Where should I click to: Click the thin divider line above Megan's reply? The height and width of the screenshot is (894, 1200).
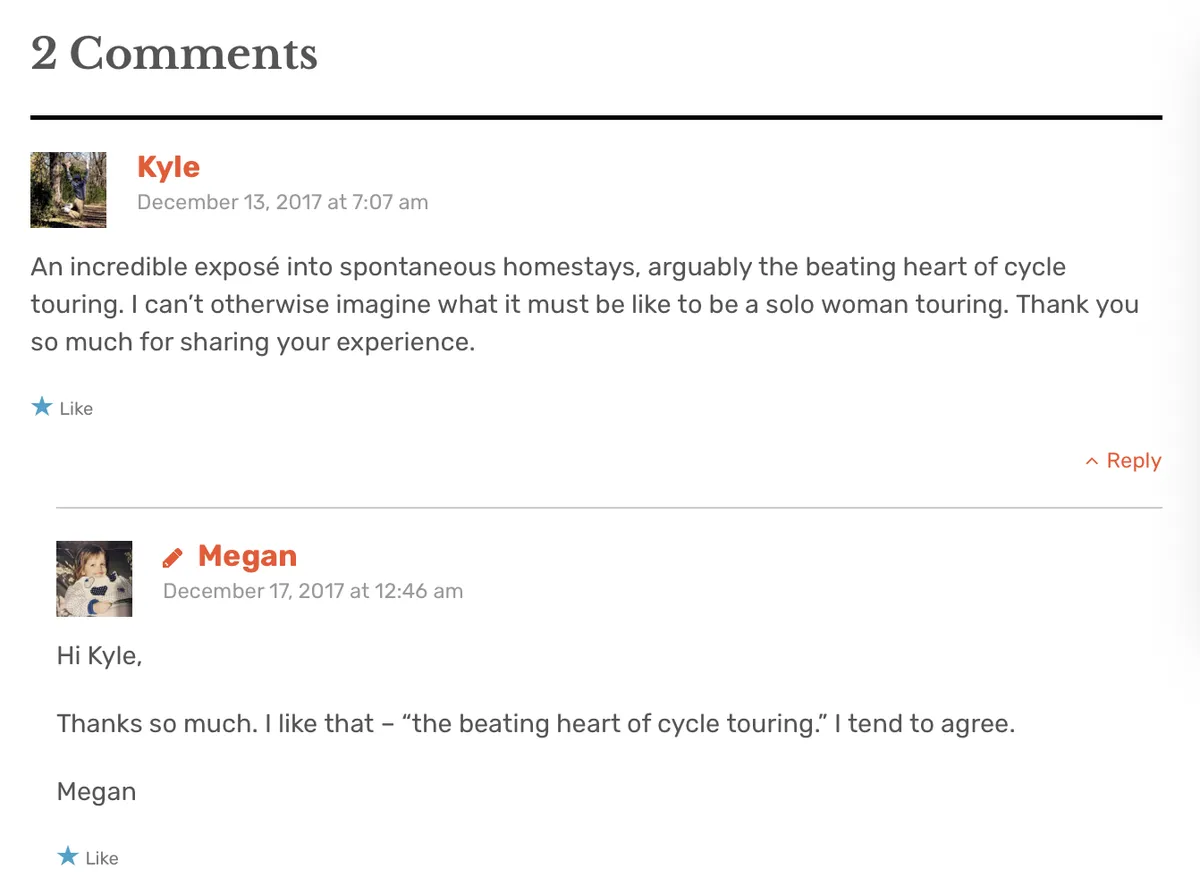(x=609, y=508)
